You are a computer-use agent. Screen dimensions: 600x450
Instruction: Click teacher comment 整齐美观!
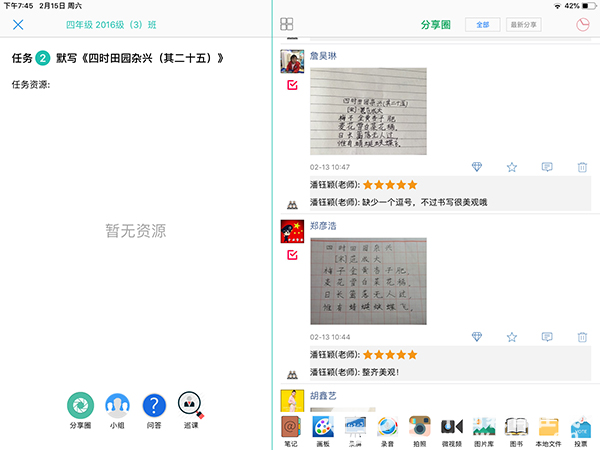tap(381, 372)
